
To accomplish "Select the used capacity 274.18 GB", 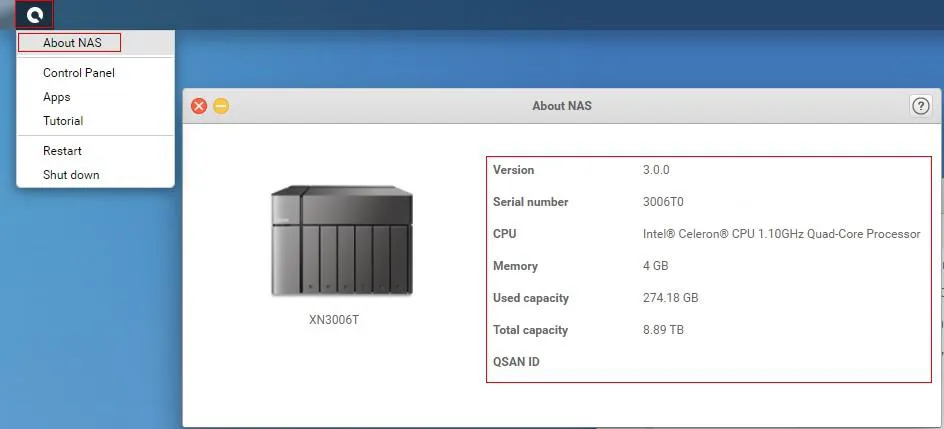I will click(671, 298).
